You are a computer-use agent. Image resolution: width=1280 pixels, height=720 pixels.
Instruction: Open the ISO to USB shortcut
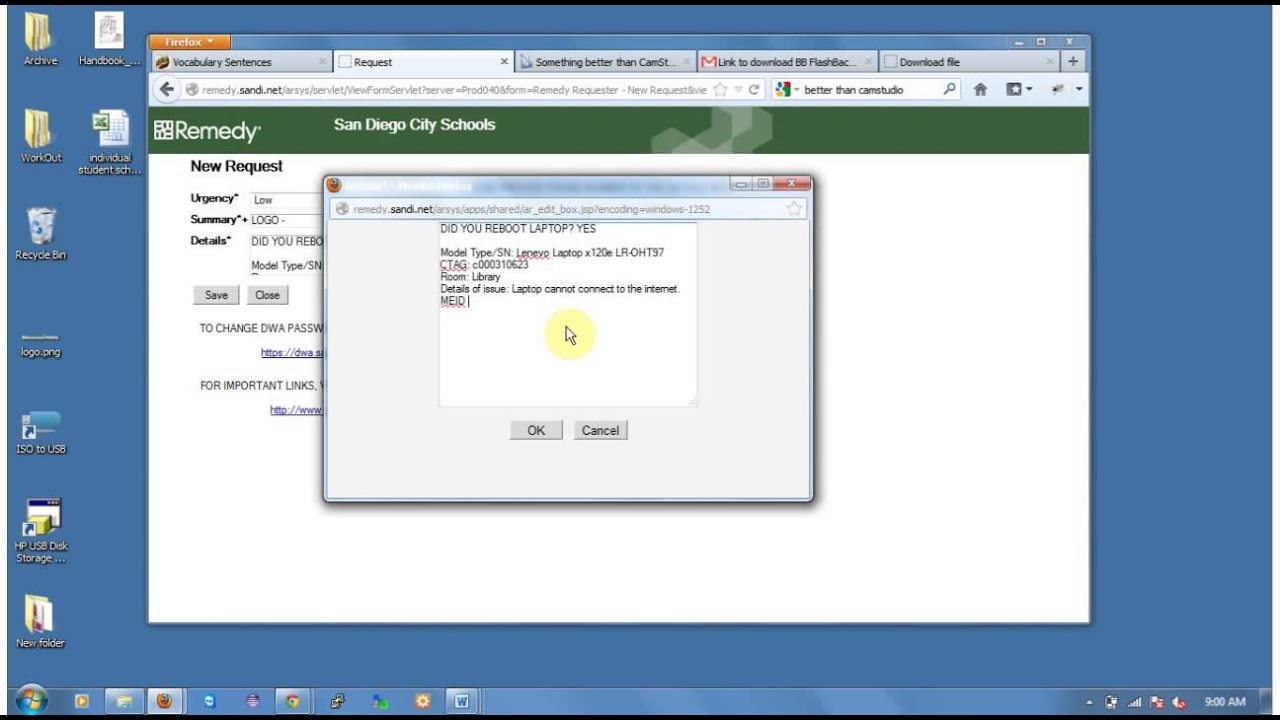pyautogui.click(x=41, y=432)
